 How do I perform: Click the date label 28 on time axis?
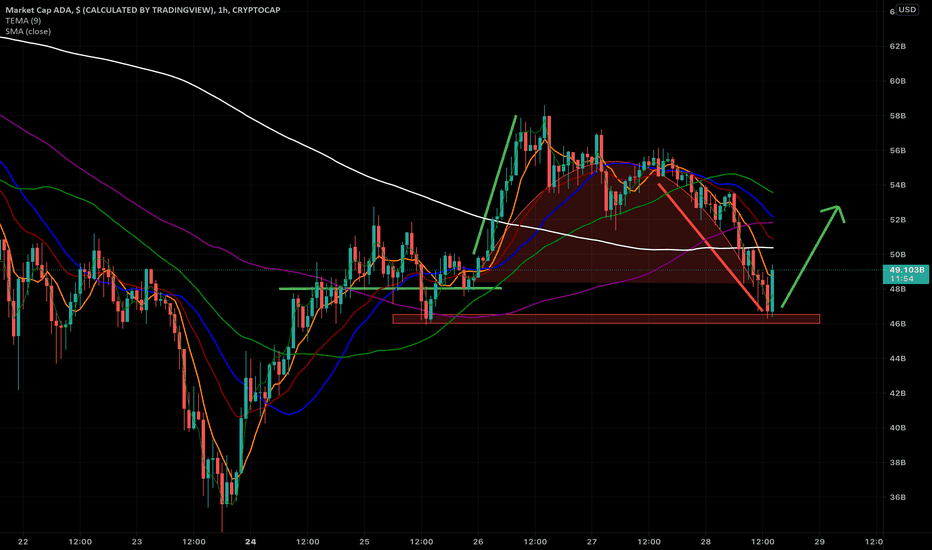coord(706,542)
